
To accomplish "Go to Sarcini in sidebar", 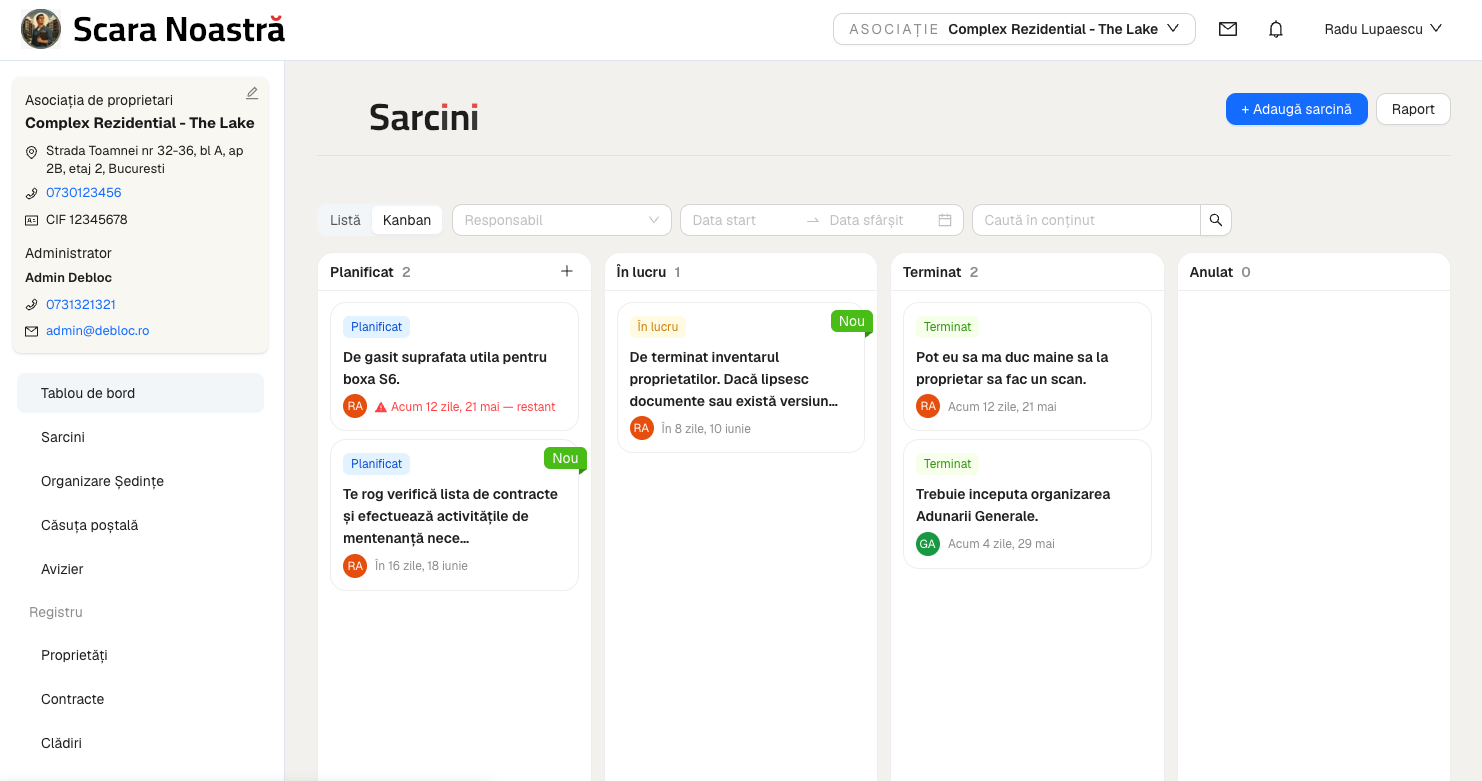I will [140, 437].
